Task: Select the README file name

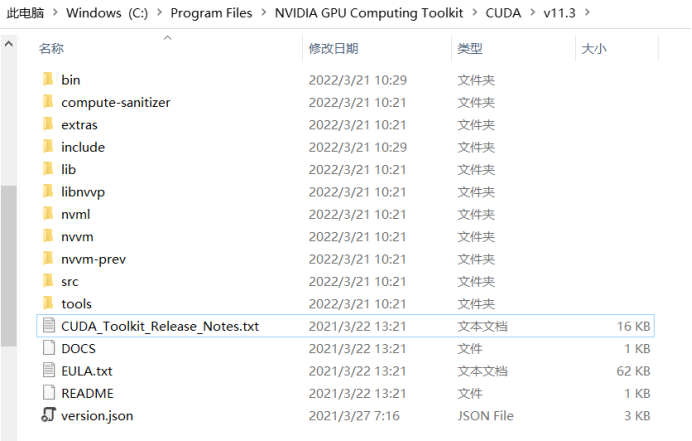Action: click(x=87, y=393)
